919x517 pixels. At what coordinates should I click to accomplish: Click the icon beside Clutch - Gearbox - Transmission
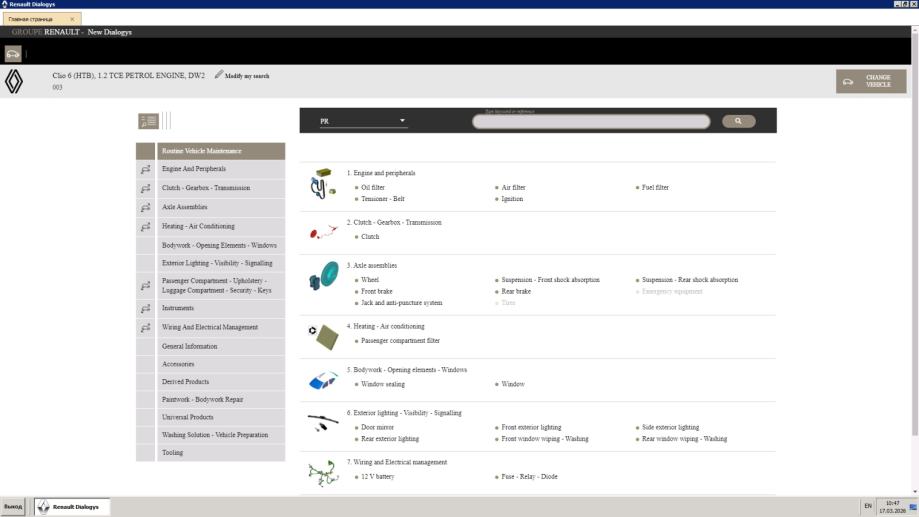146,189
